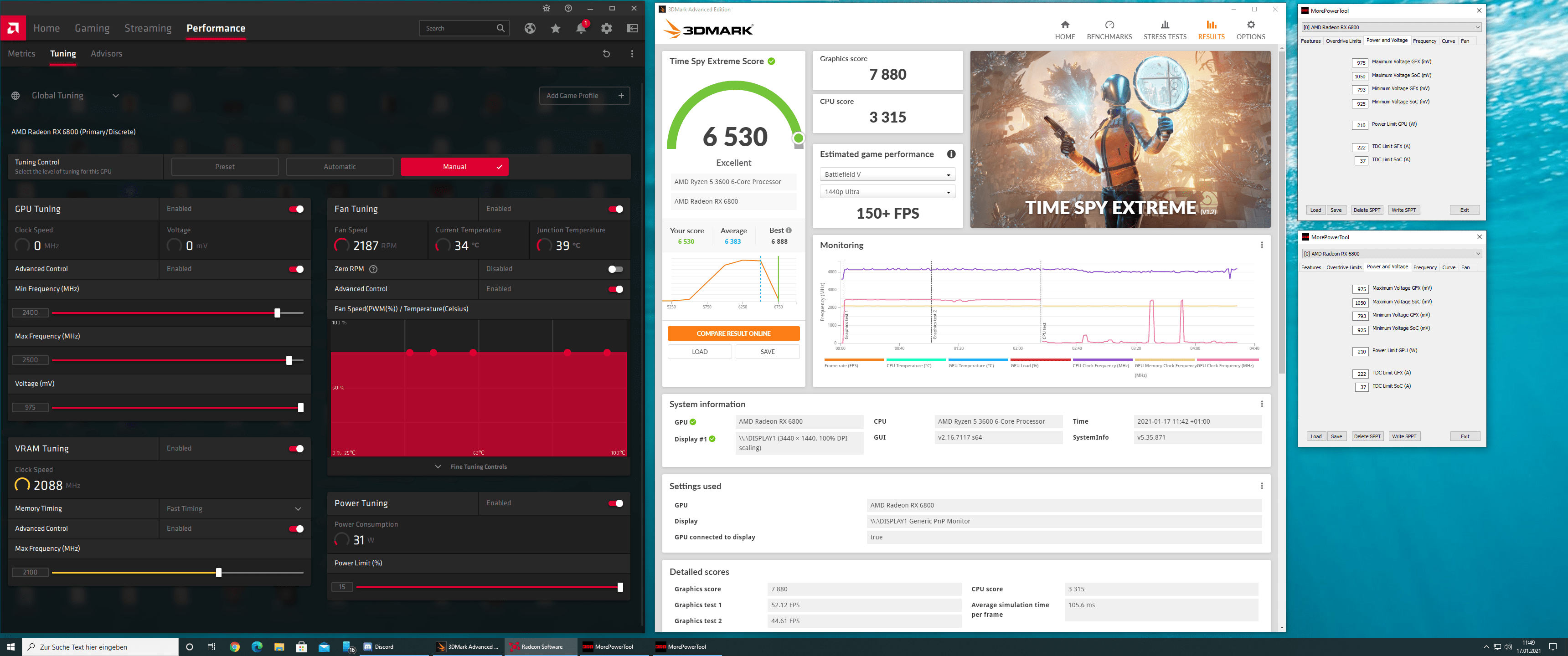Click Delete SPPT in lower MorePowerTool
Image resolution: width=1568 pixels, height=656 pixels.
click(x=1367, y=436)
